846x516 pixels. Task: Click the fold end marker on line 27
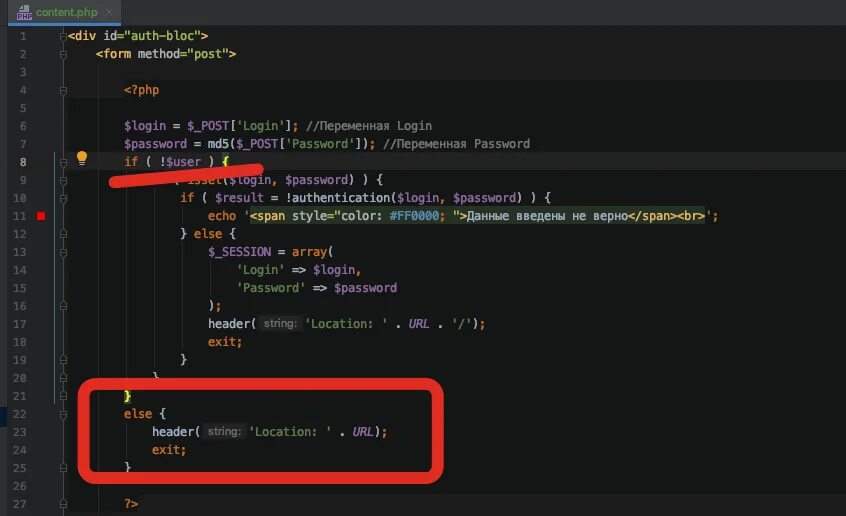pos(63,504)
